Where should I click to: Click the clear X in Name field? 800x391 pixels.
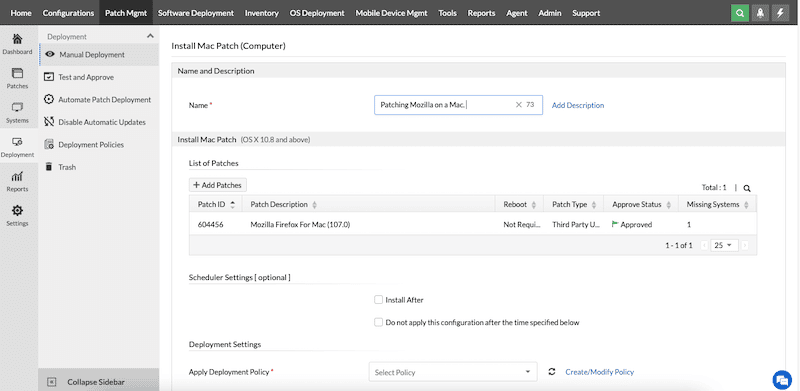pos(518,105)
